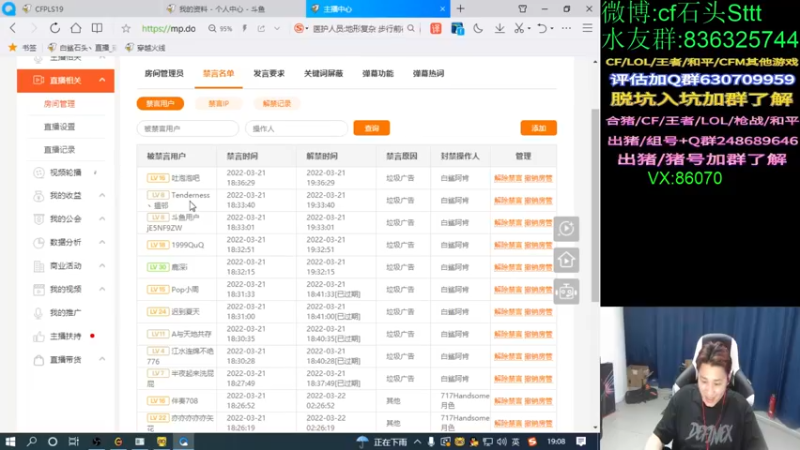Select the 禁言用户 filter pill
Screen dimensions: 800x450
pyautogui.click(x=160, y=104)
